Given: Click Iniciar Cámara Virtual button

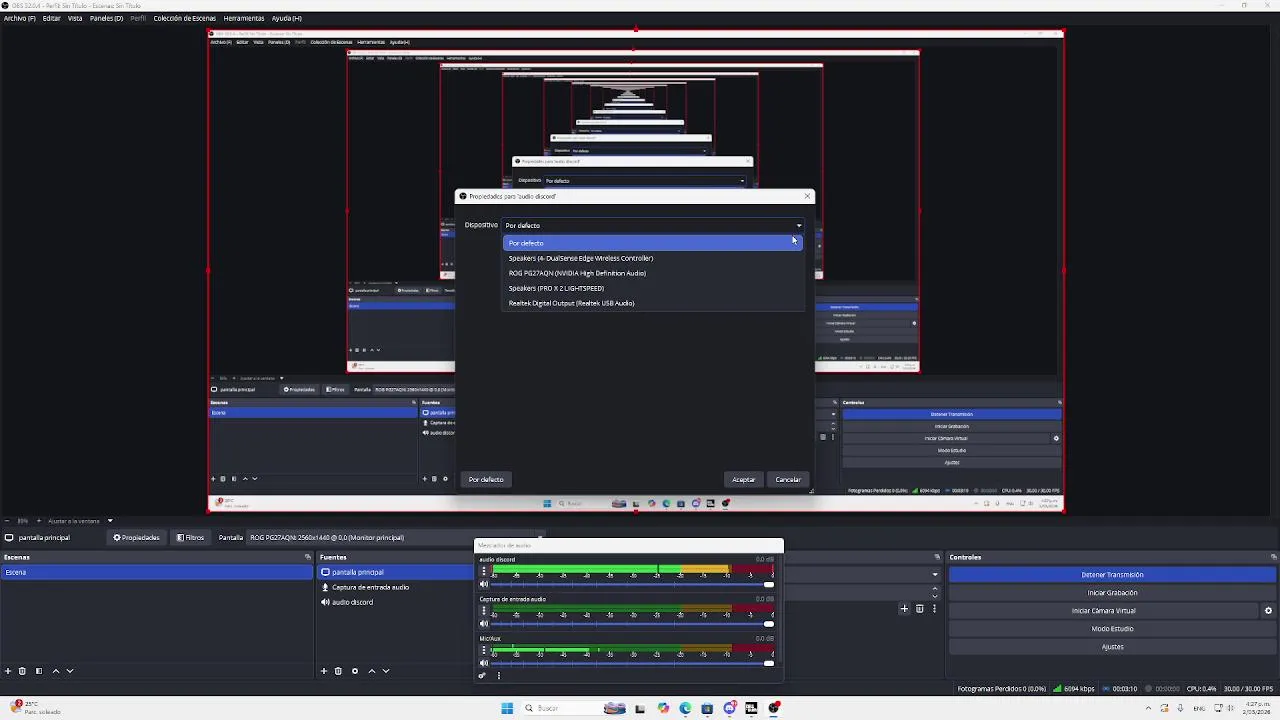Looking at the screenshot, I should click(x=1103, y=611).
